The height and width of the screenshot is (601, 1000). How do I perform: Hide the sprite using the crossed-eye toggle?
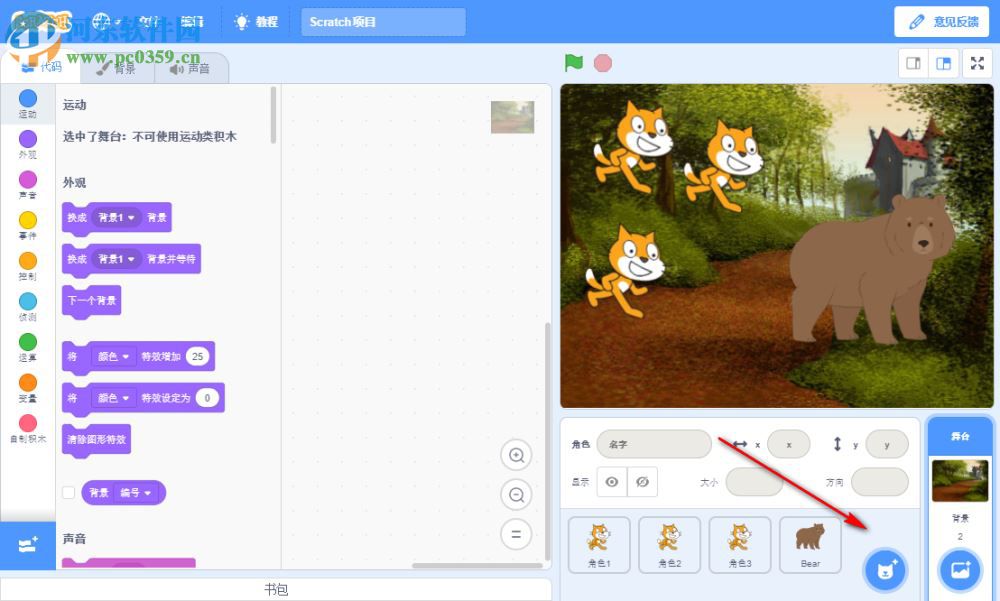pos(643,481)
